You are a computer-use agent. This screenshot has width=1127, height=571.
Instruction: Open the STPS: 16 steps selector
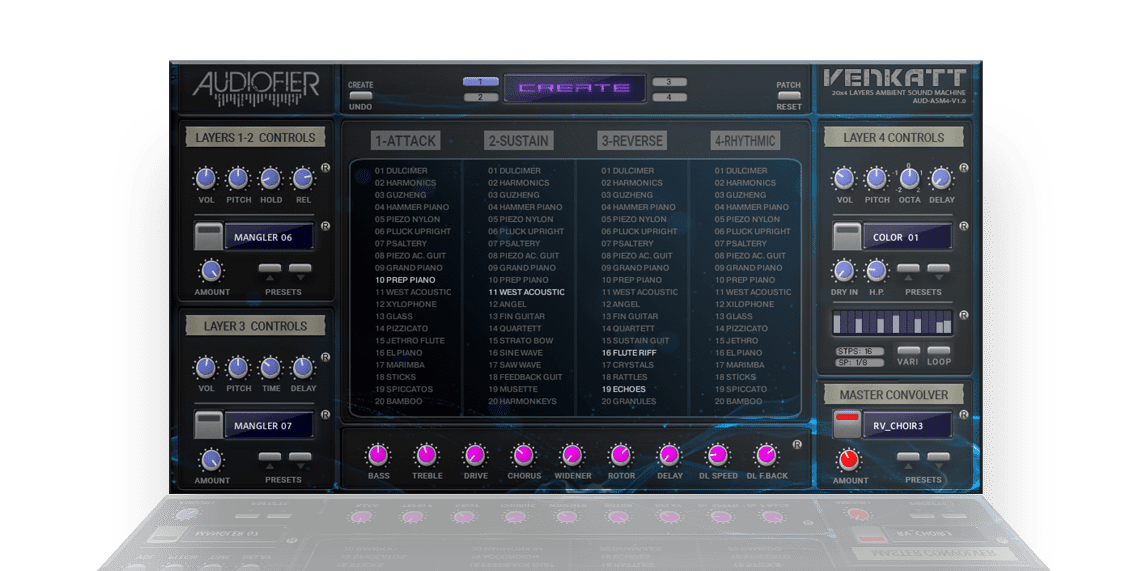(859, 351)
